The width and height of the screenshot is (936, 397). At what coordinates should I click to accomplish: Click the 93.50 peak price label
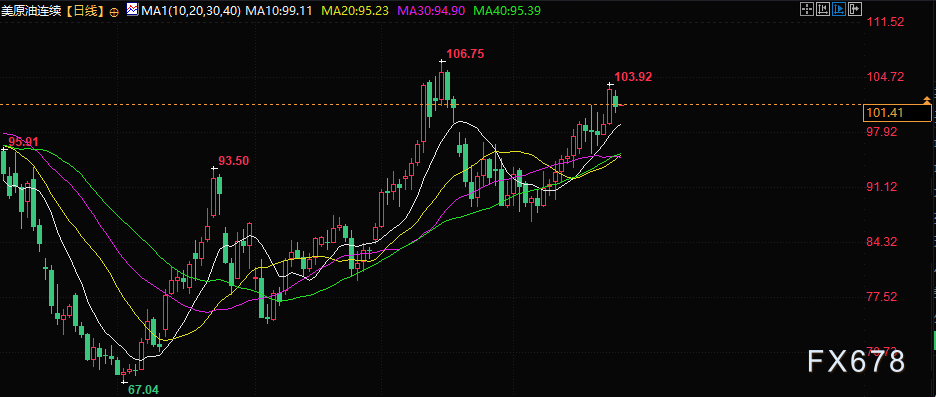click(x=233, y=161)
